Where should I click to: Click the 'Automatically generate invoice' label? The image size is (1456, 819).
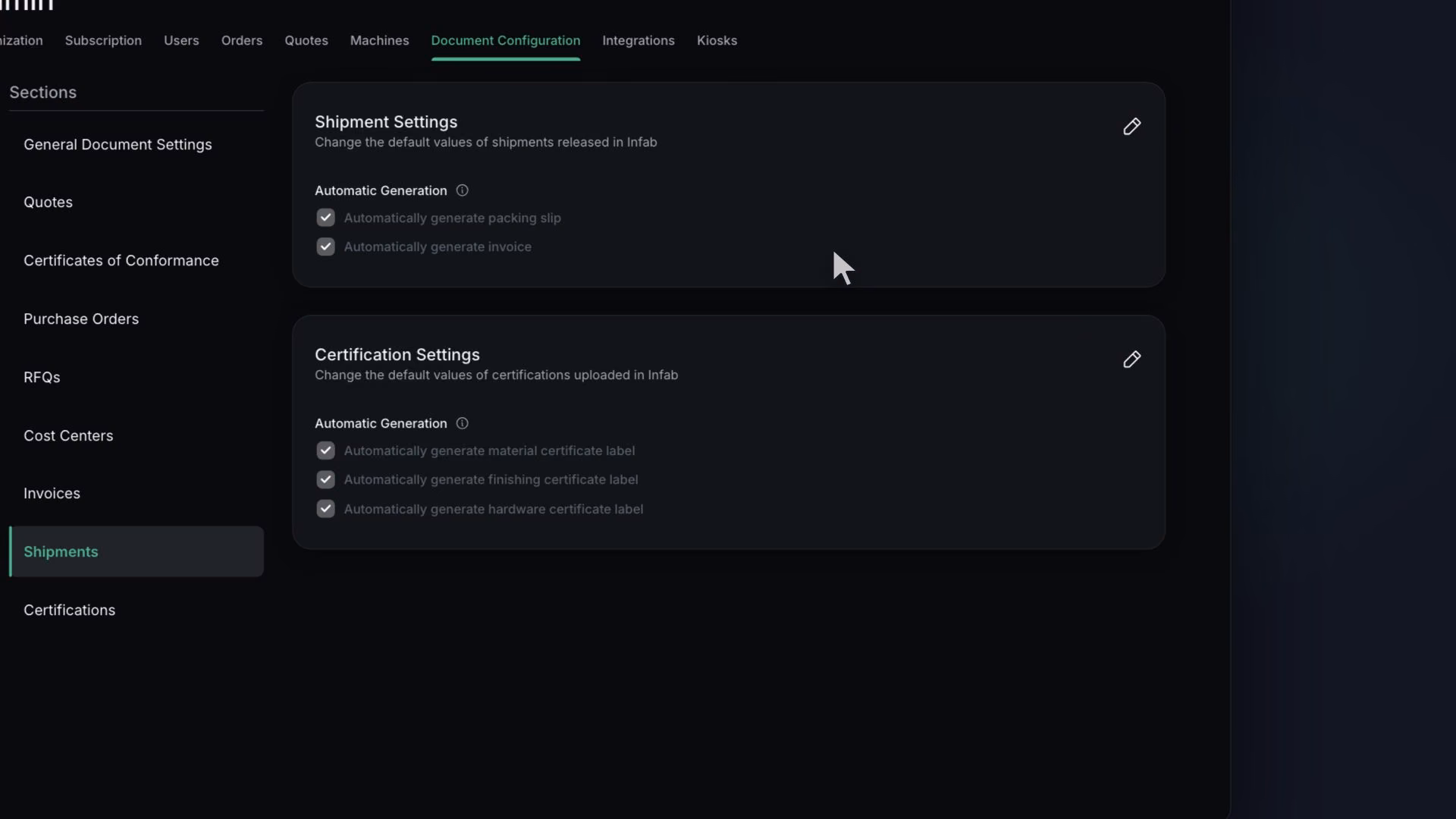click(x=438, y=247)
